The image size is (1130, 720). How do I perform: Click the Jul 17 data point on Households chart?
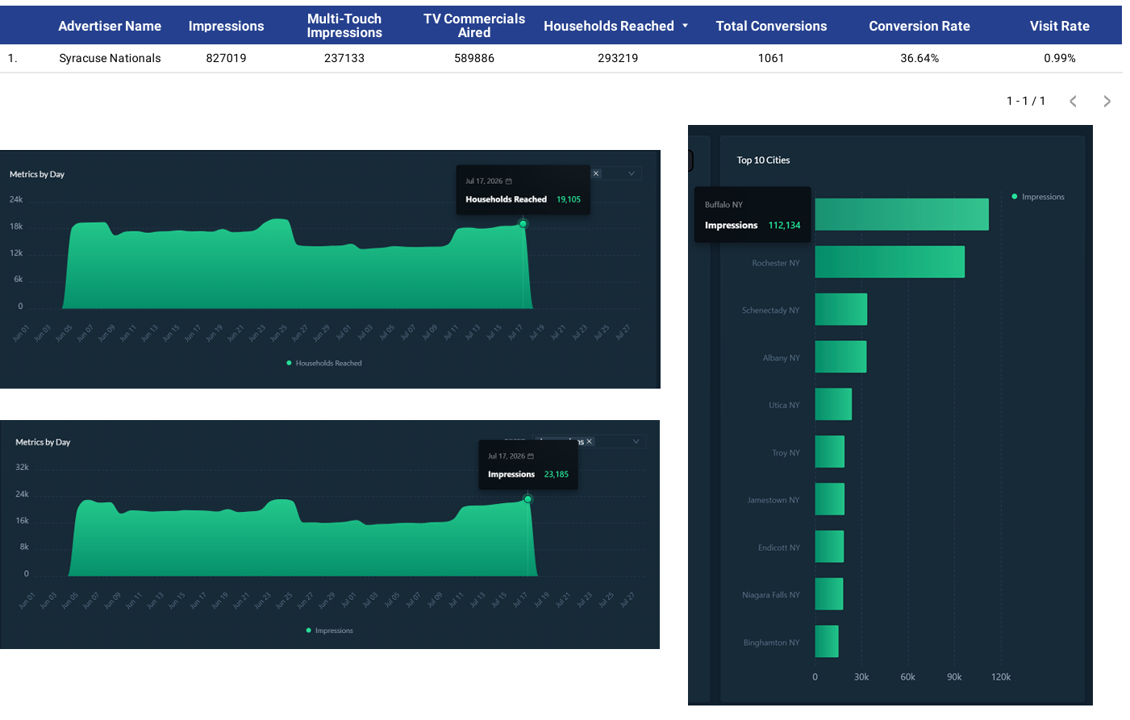[x=523, y=224]
